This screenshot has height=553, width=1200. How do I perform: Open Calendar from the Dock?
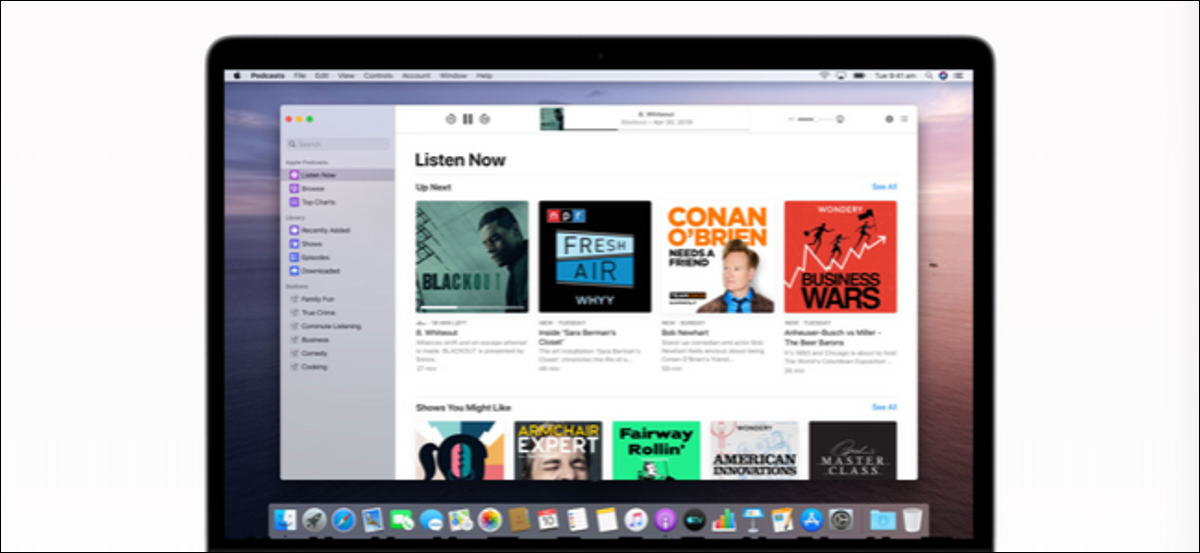(548, 519)
